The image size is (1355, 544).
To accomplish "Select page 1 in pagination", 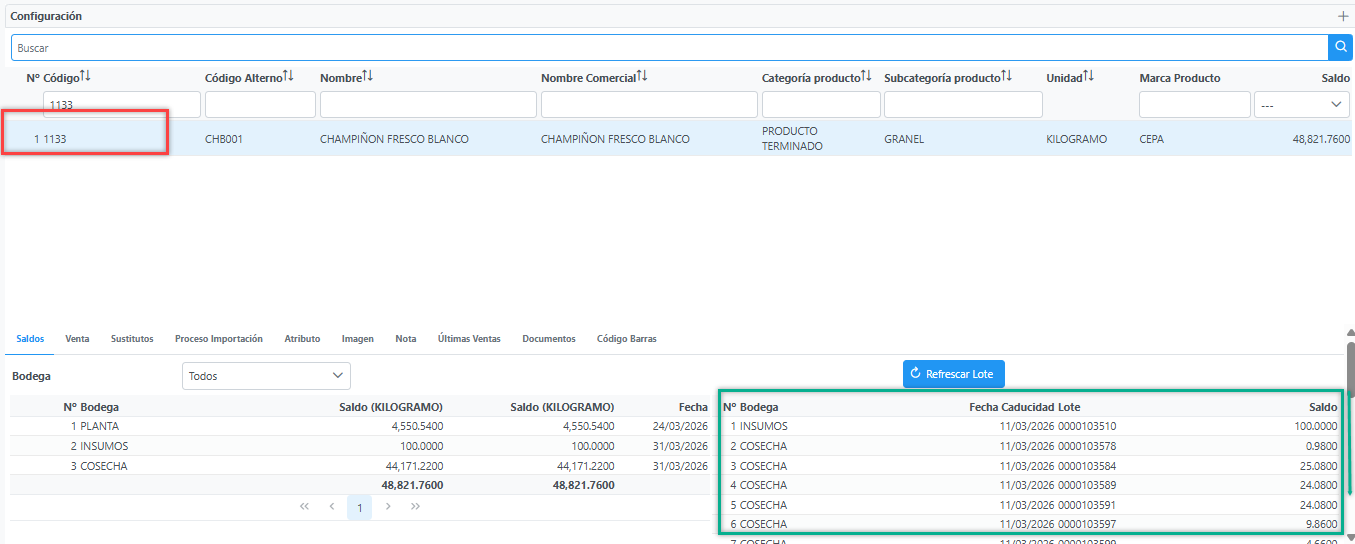I will (360, 507).
